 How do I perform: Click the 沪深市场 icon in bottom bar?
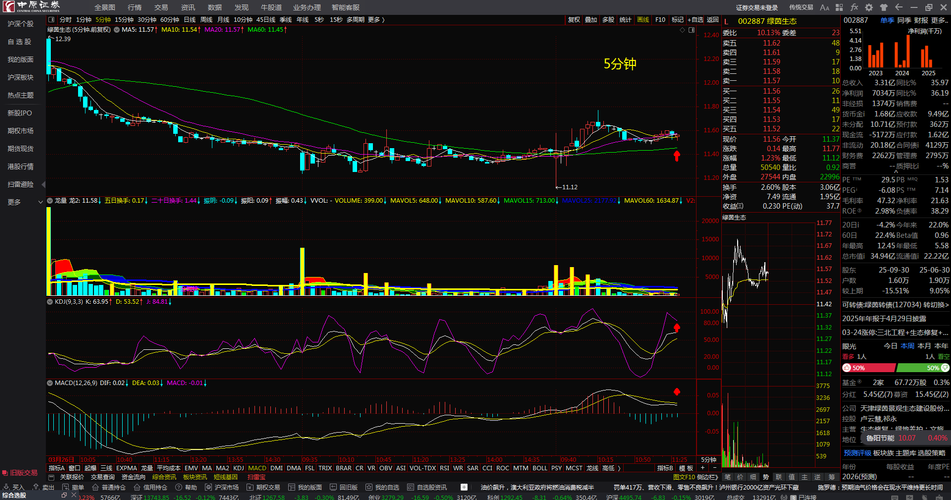208,487
